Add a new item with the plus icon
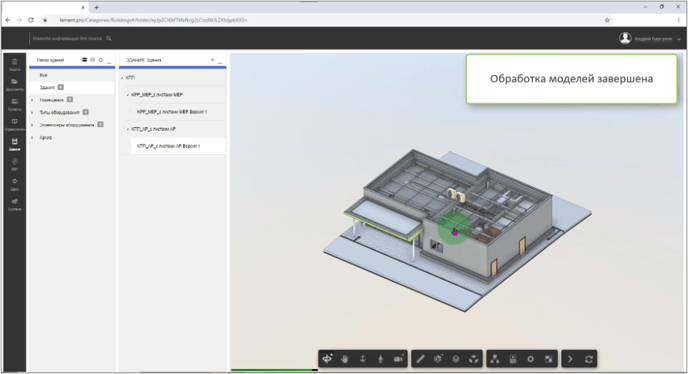The width and height of the screenshot is (688, 374). pos(212,60)
